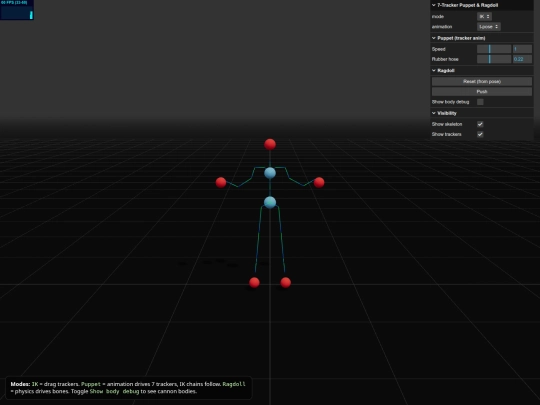Click the Rubber hose value field 0.22
Image resolution: width=540 pixels, height=405 pixels.
(x=522, y=59)
